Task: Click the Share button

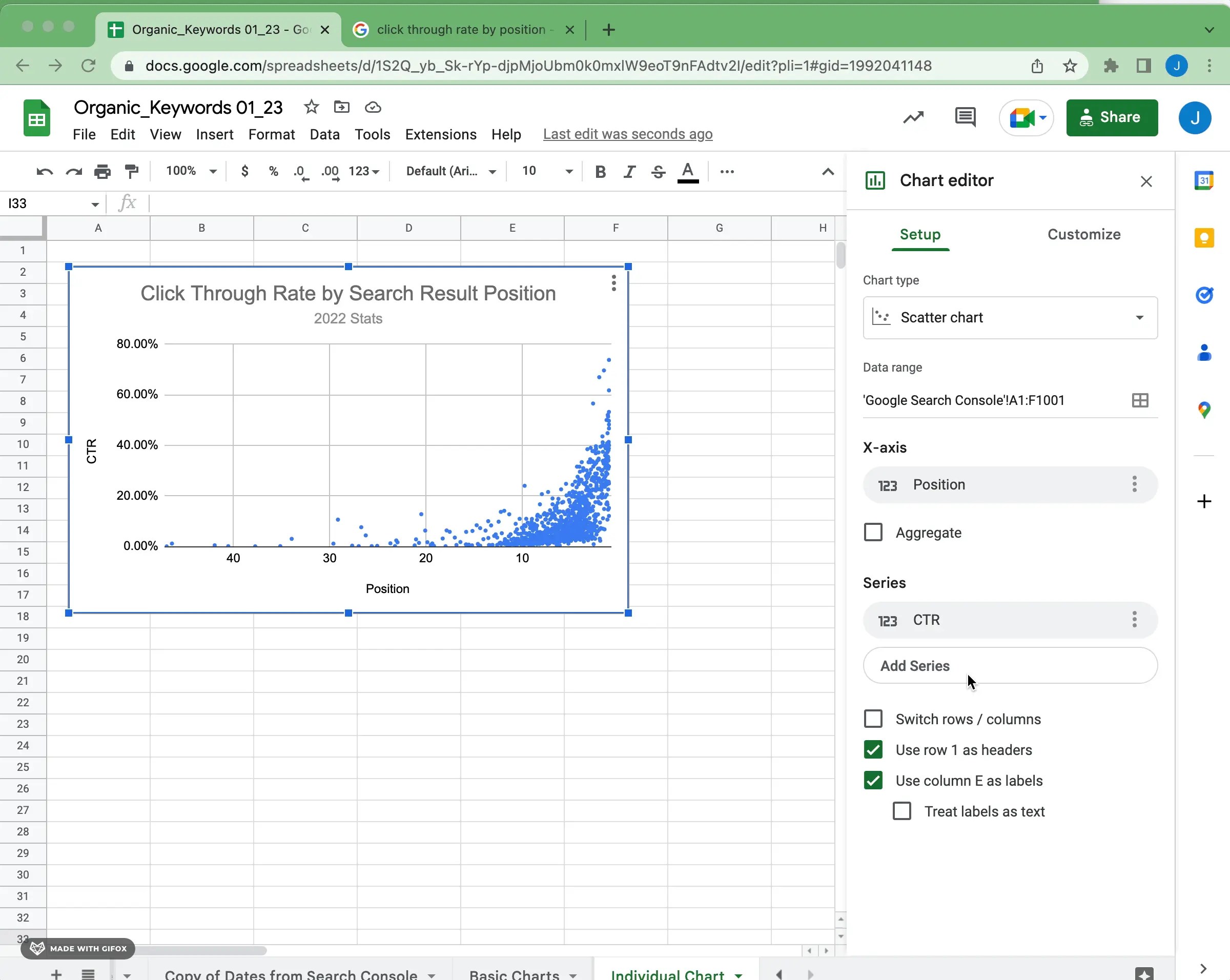Action: [1111, 117]
